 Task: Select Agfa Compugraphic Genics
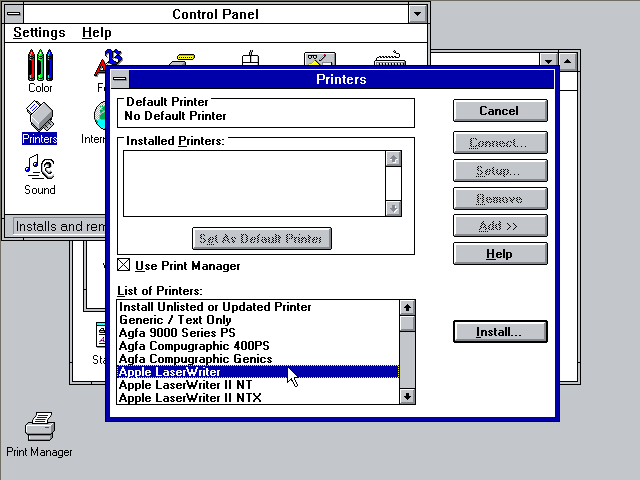pos(258,359)
